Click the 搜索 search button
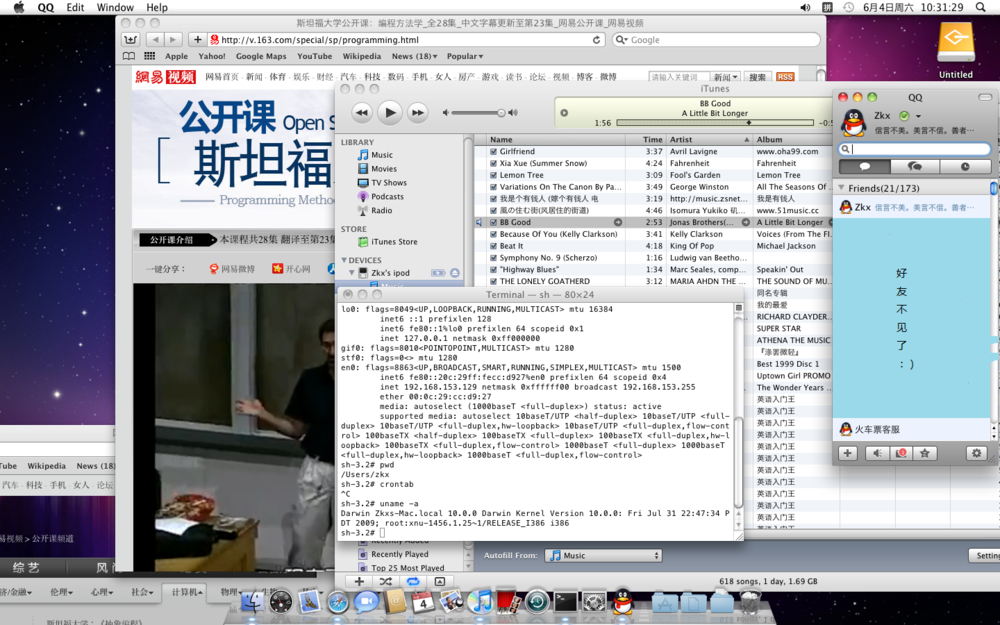Image resolution: width=1000 pixels, height=625 pixels. point(758,77)
